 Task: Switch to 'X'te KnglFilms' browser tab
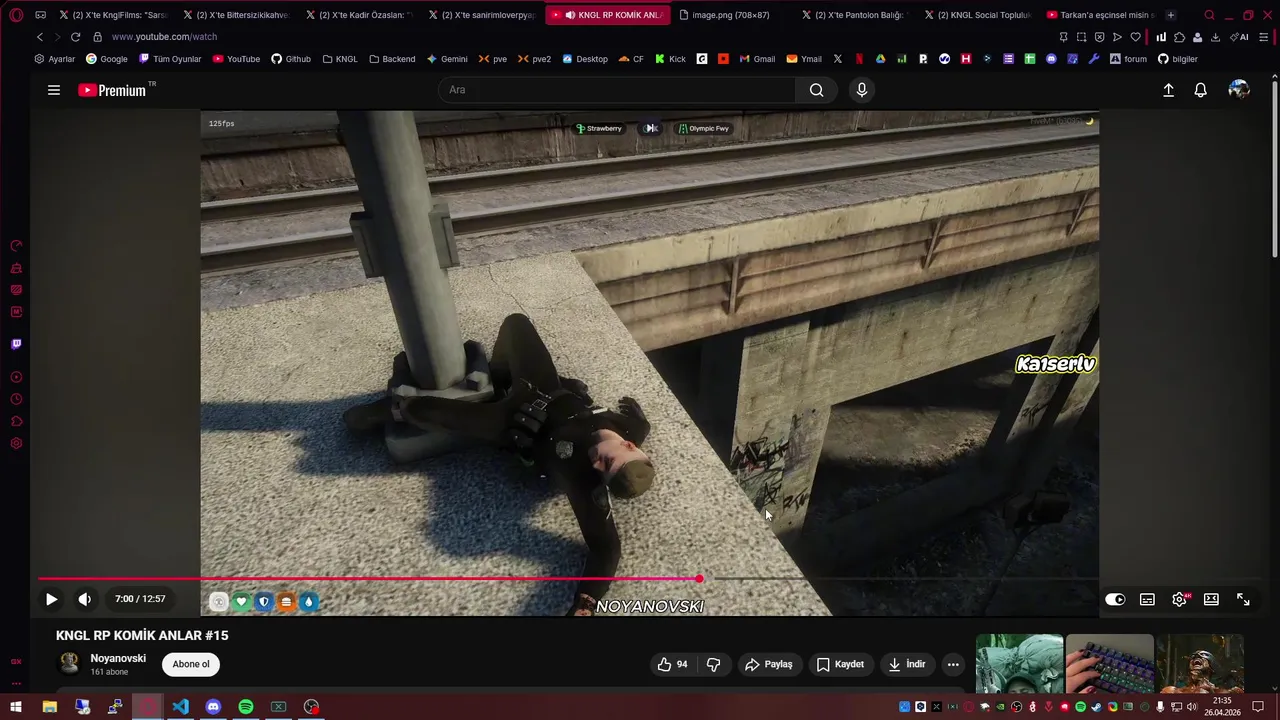click(113, 15)
